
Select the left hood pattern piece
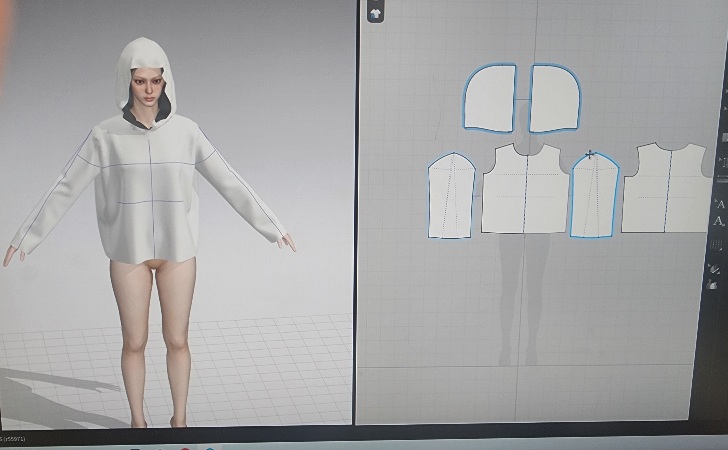coord(489,98)
